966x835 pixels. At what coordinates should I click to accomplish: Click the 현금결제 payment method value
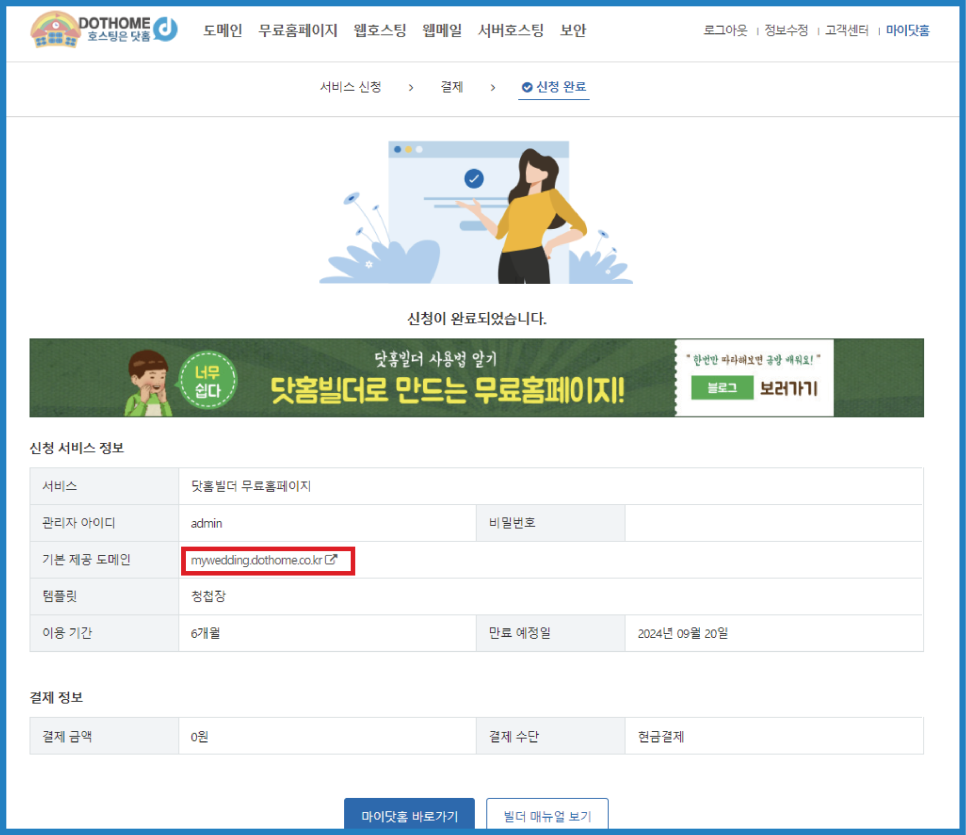[x=660, y=736]
